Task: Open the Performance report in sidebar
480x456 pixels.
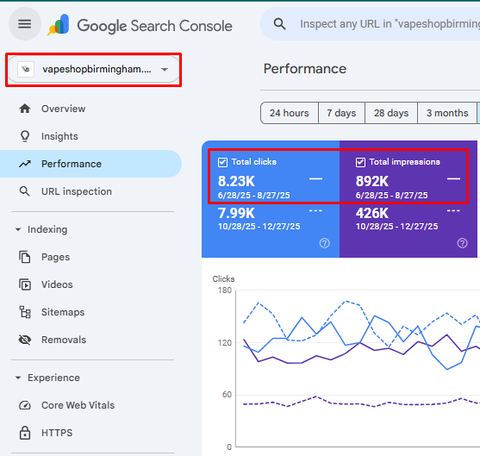Action: [x=91, y=164]
